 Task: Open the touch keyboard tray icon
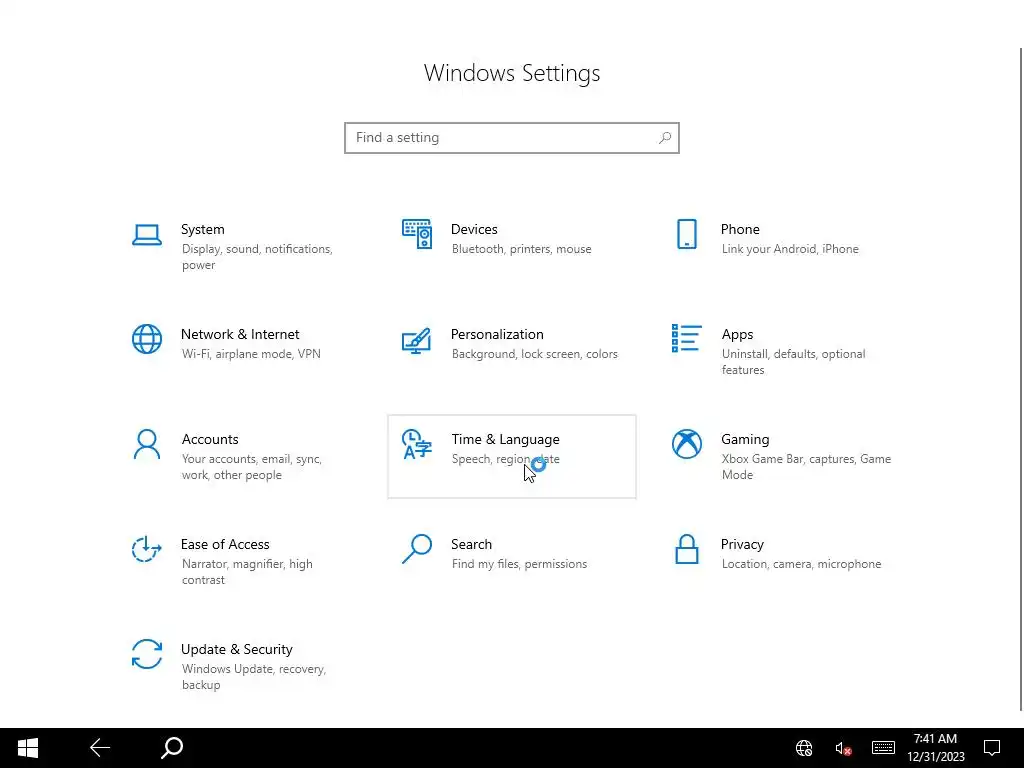point(883,748)
